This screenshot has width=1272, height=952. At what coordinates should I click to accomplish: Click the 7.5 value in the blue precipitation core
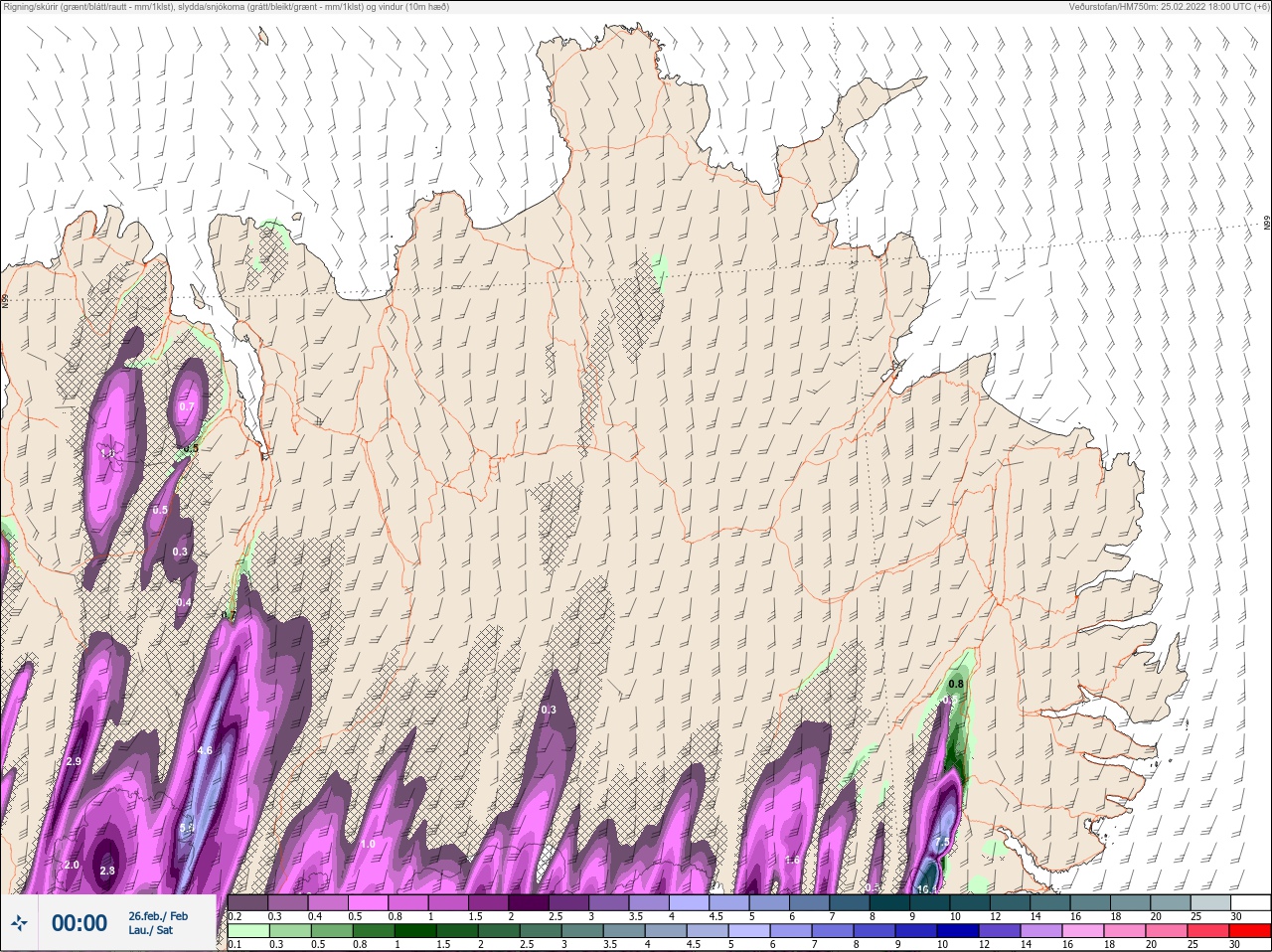(x=942, y=843)
